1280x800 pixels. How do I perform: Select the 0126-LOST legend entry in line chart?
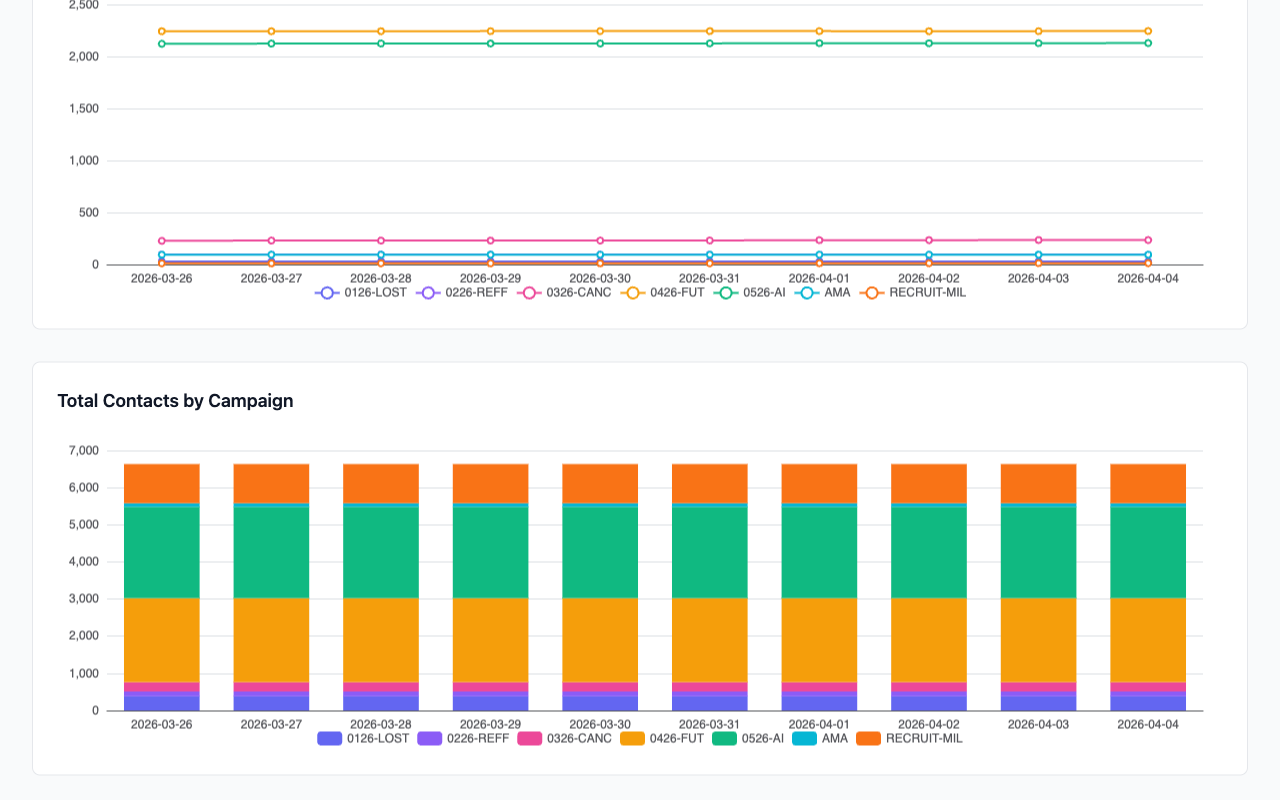[x=375, y=292]
